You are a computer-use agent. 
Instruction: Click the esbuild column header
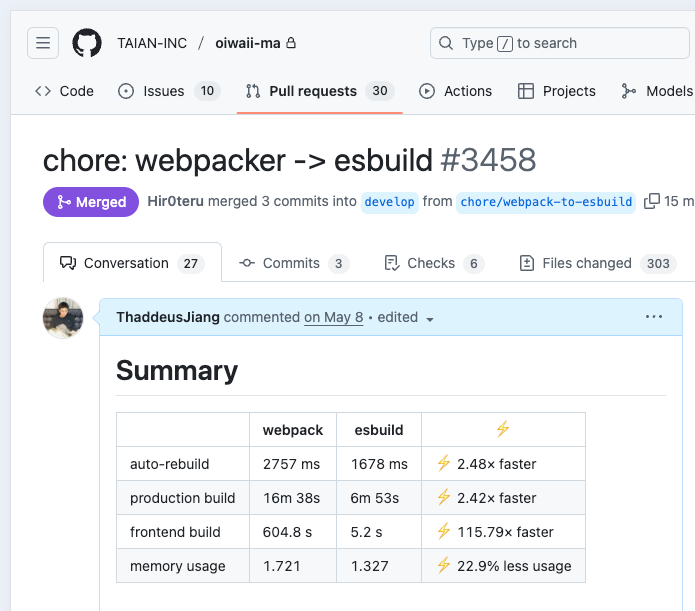coord(379,430)
